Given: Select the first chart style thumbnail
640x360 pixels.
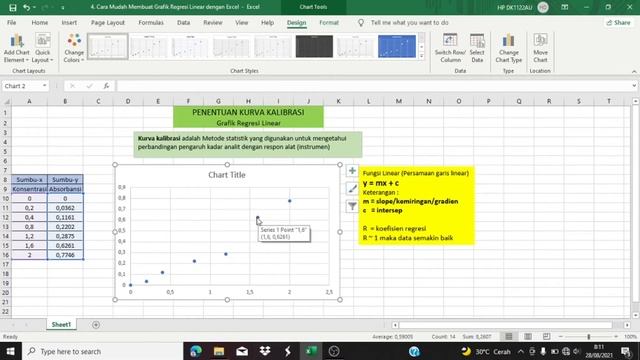Looking at the screenshot, I should pyautogui.click(x=108, y=47).
